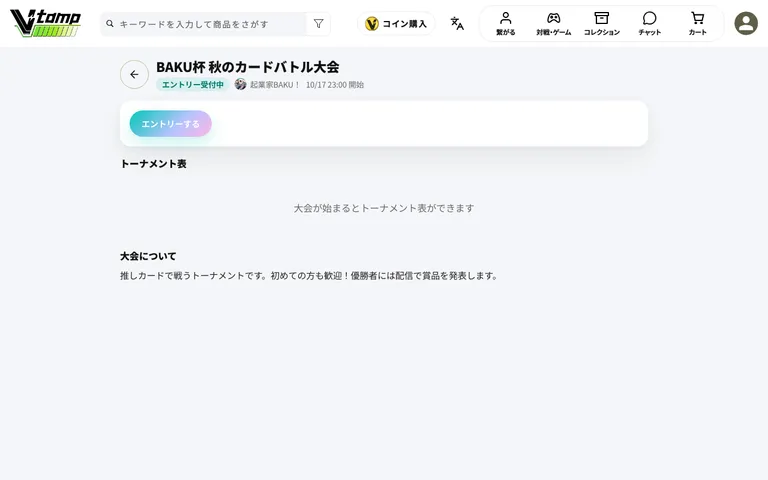Click the エントリー受付中 status badge
The image size is (768, 480).
pyautogui.click(x=192, y=85)
